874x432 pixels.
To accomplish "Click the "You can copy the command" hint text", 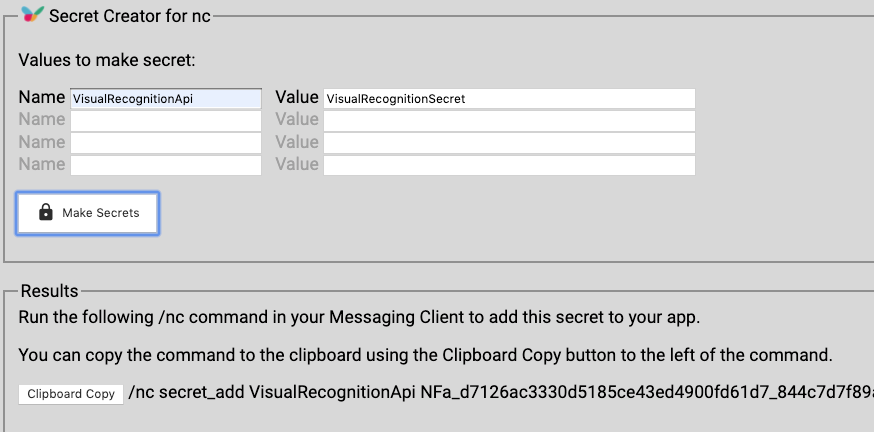I will pyautogui.click(x=425, y=355).
